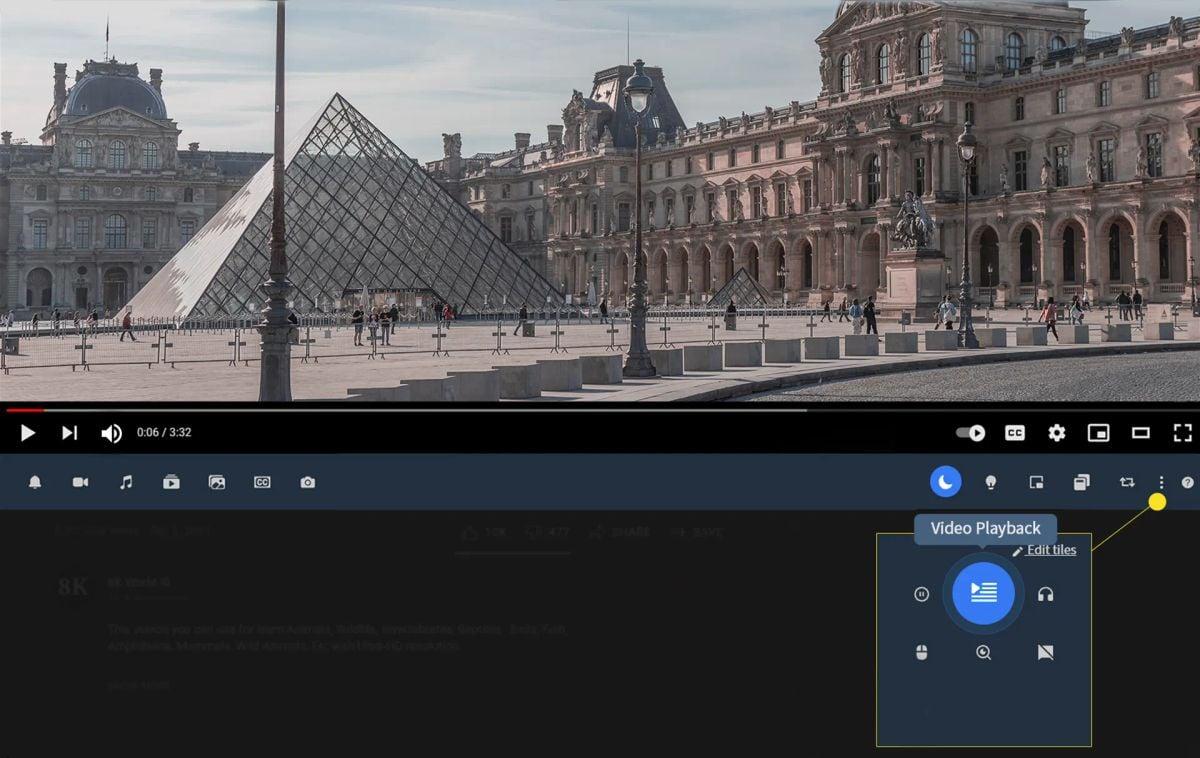Screen dimensions: 1200x758
Task: Click the stacked windows icon in the toolbar
Action: click(1081, 482)
